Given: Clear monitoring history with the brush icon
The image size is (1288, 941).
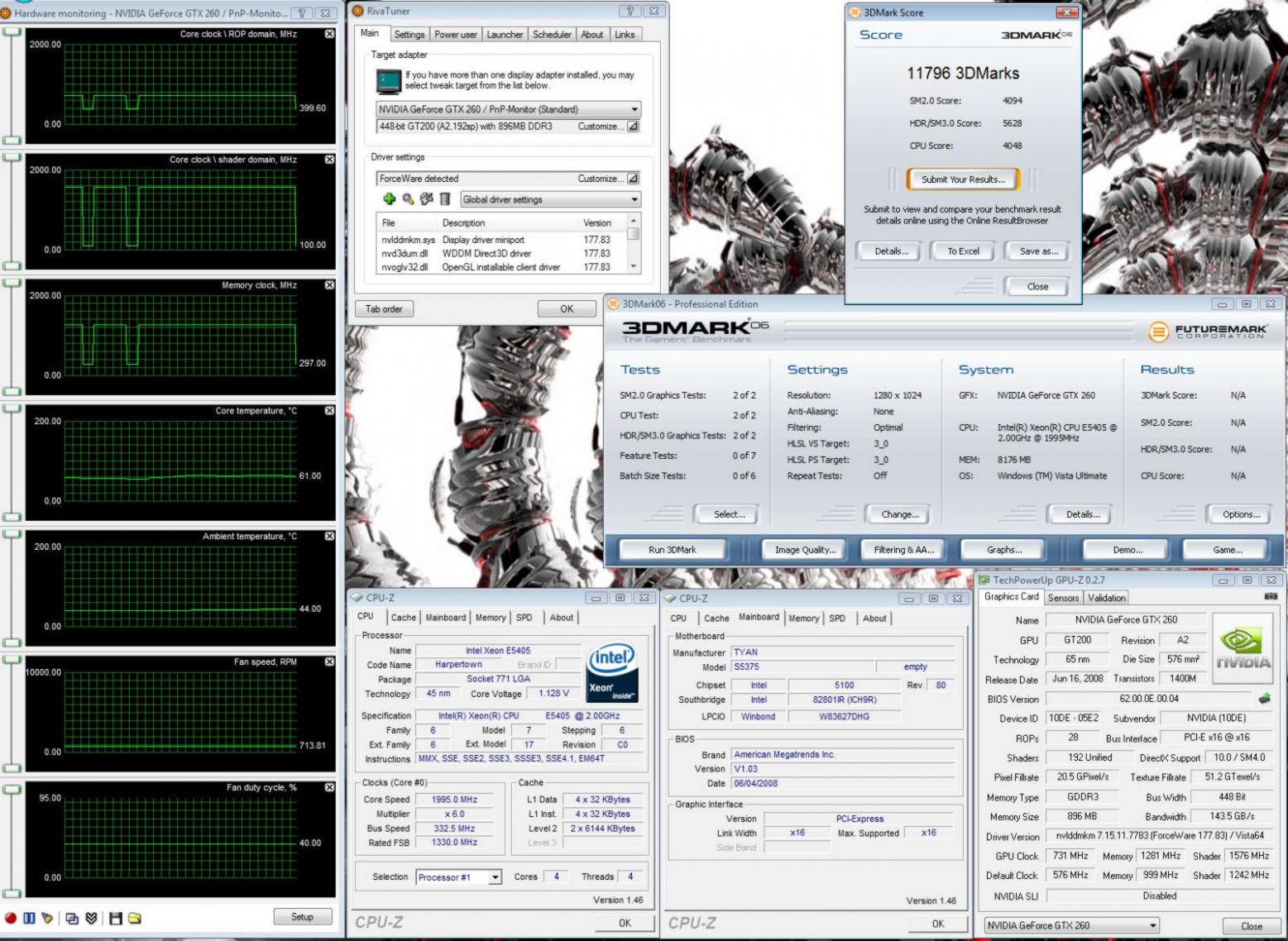Looking at the screenshot, I should coord(47,918).
